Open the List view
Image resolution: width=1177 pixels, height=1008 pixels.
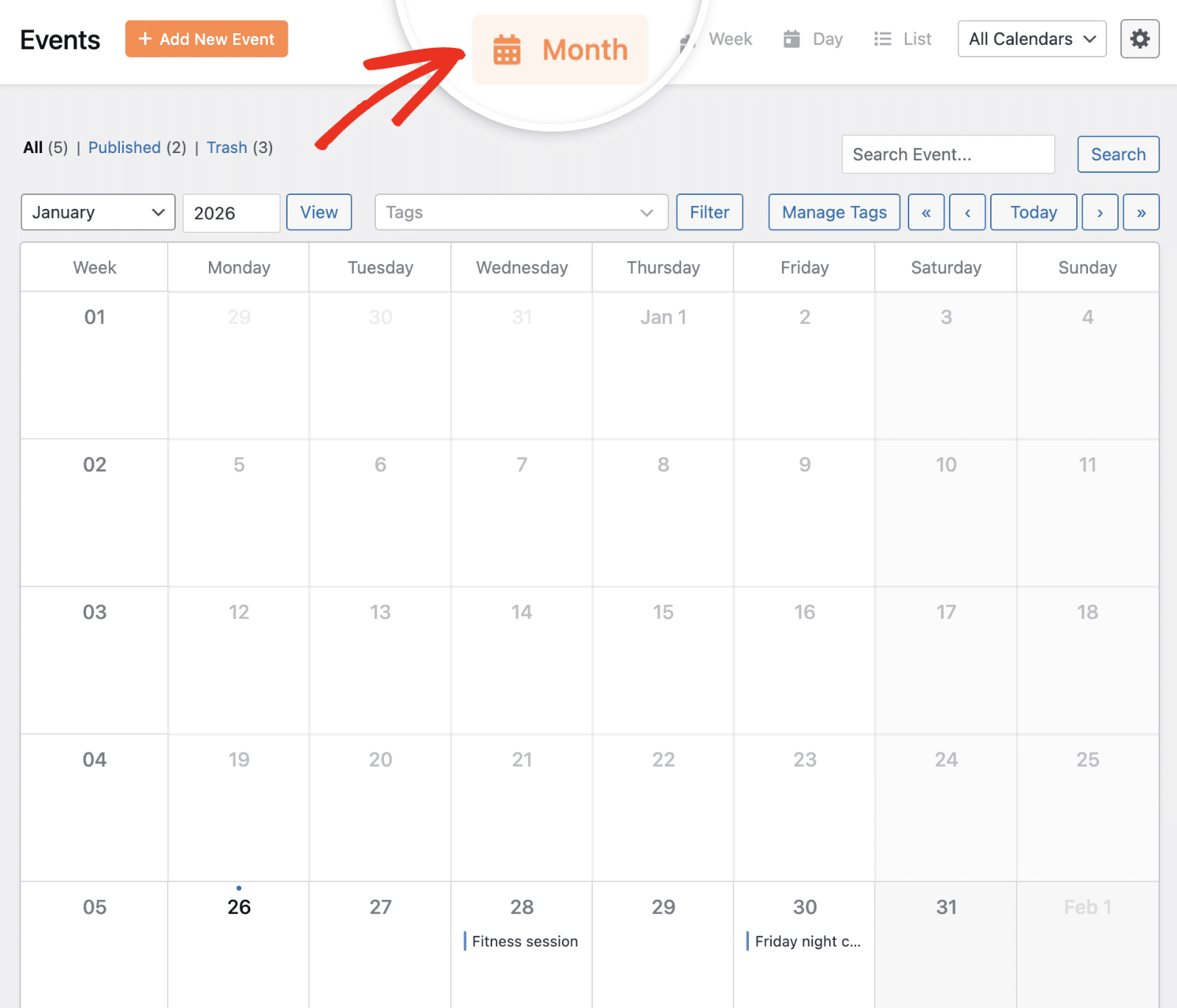(903, 39)
